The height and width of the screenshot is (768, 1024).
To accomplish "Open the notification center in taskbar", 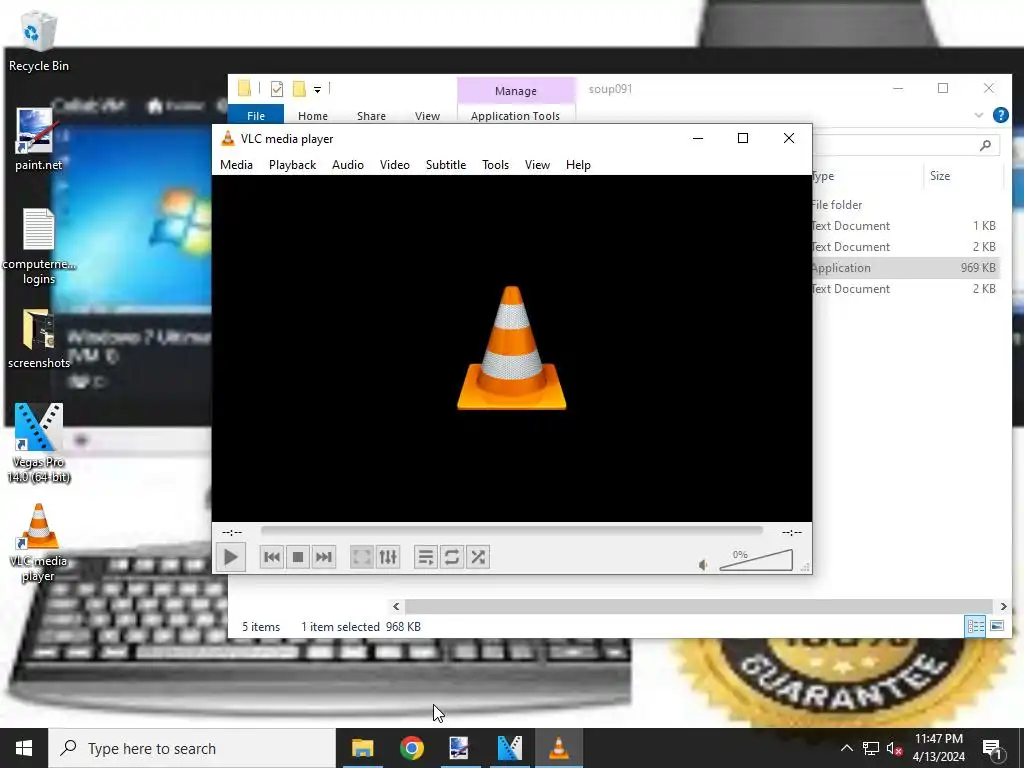I will coord(992,749).
